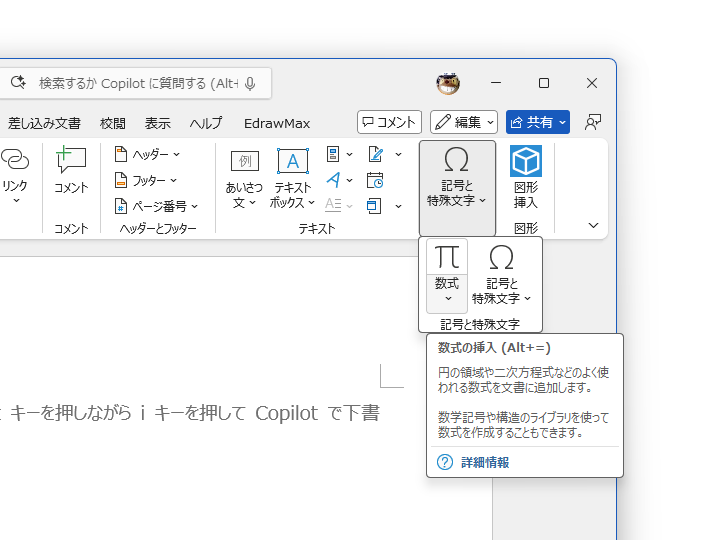Insert a テキストボックス text box
The width and height of the screenshot is (720, 540).
[292, 179]
